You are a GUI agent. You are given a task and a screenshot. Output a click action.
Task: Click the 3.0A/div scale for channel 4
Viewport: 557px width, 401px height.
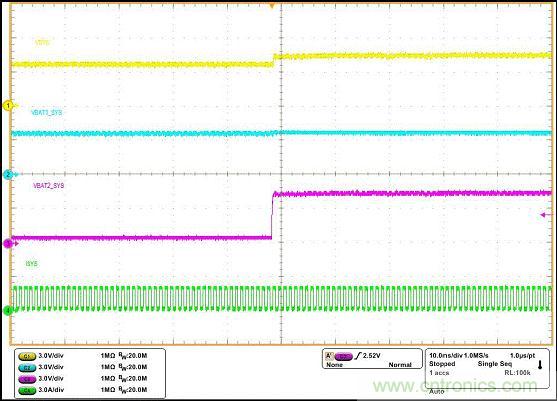51,390
